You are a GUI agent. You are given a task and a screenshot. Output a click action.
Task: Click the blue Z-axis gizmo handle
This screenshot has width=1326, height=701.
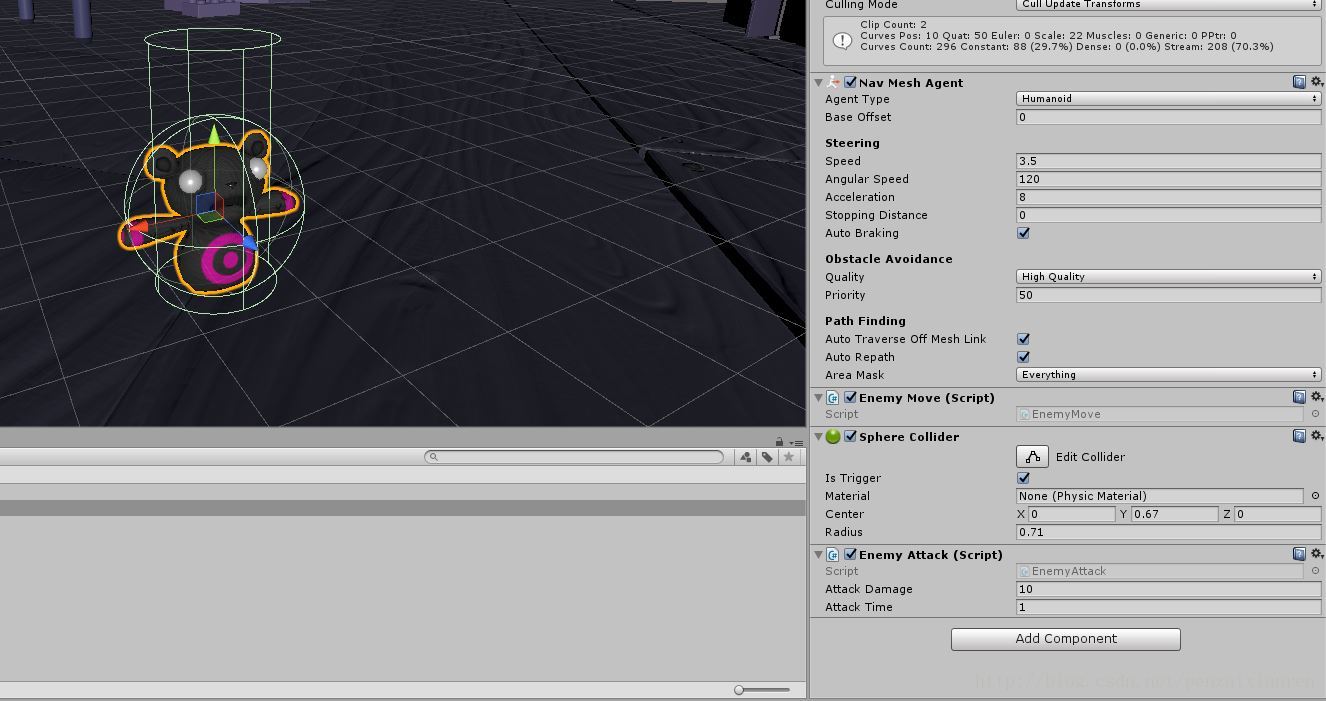click(x=249, y=243)
